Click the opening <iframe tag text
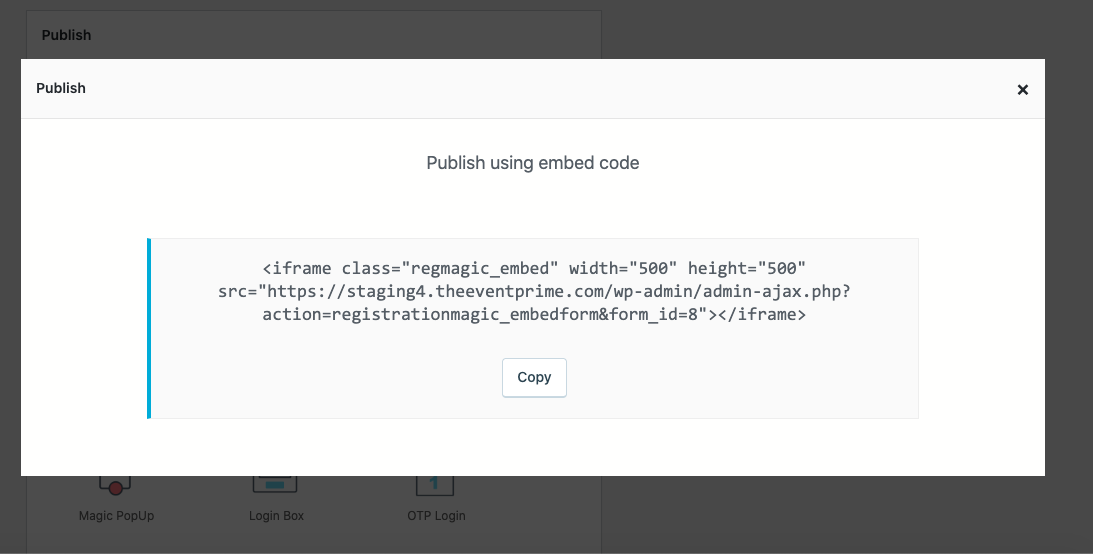The image size is (1093, 554). pyautogui.click(x=297, y=268)
